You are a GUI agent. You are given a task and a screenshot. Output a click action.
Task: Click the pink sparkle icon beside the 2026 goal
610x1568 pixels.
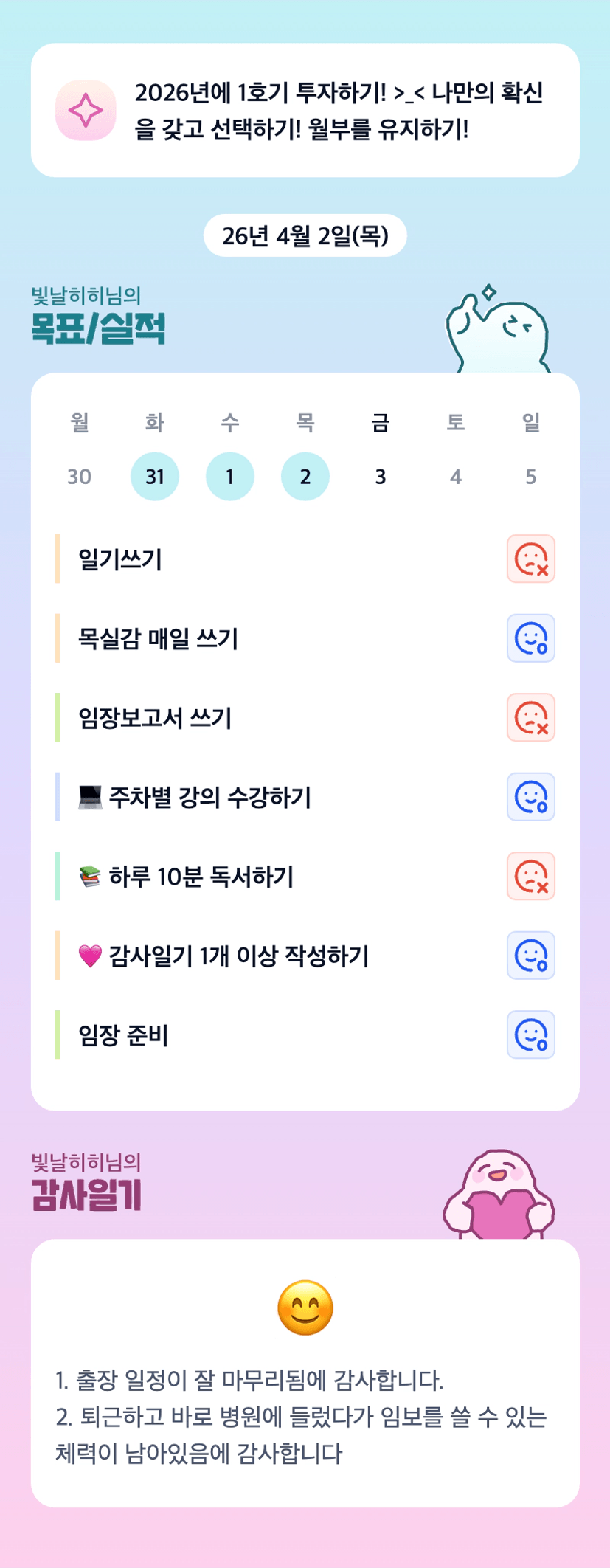[86, 111]
